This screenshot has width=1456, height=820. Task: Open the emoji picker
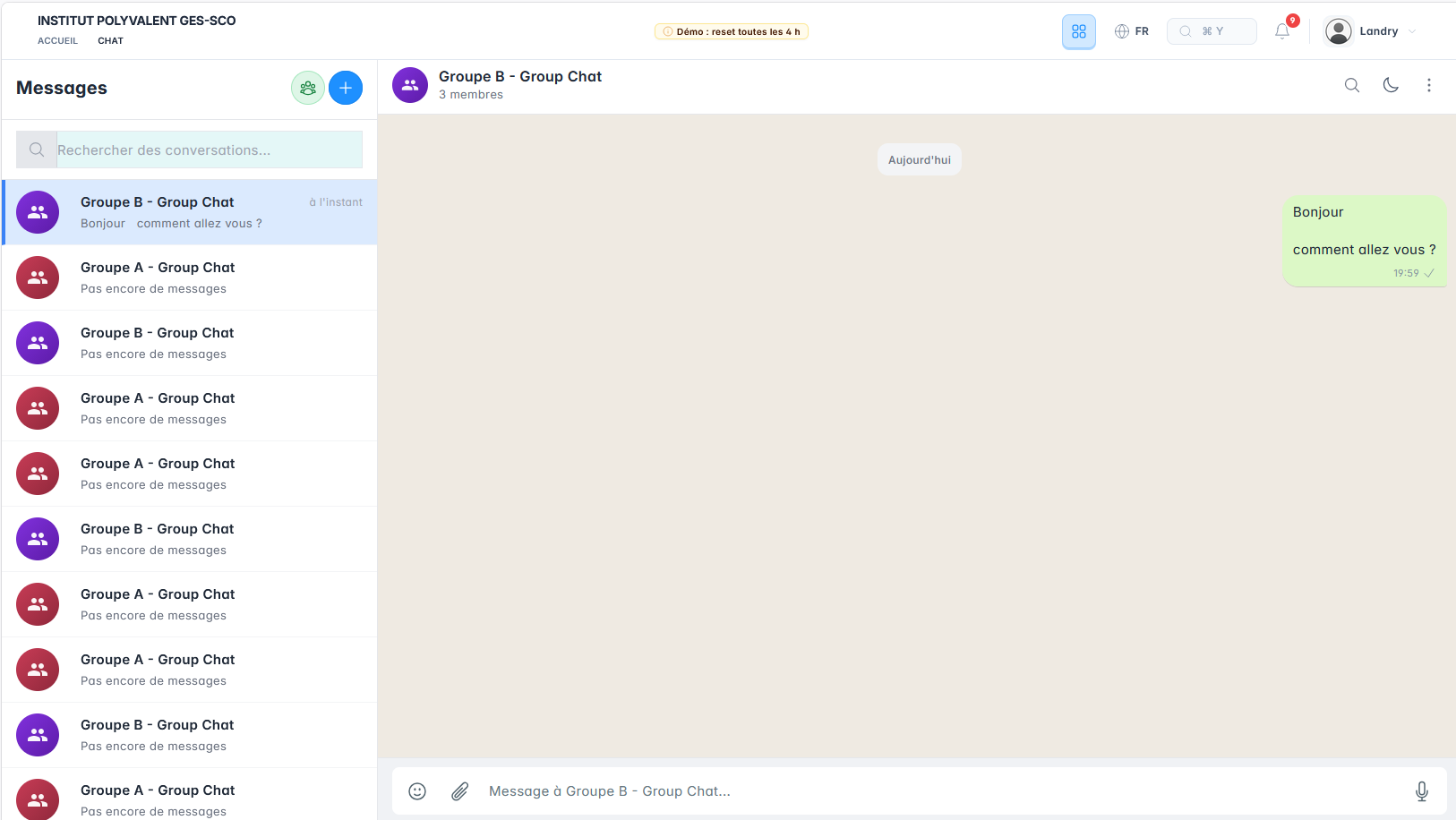pos(417,791)
